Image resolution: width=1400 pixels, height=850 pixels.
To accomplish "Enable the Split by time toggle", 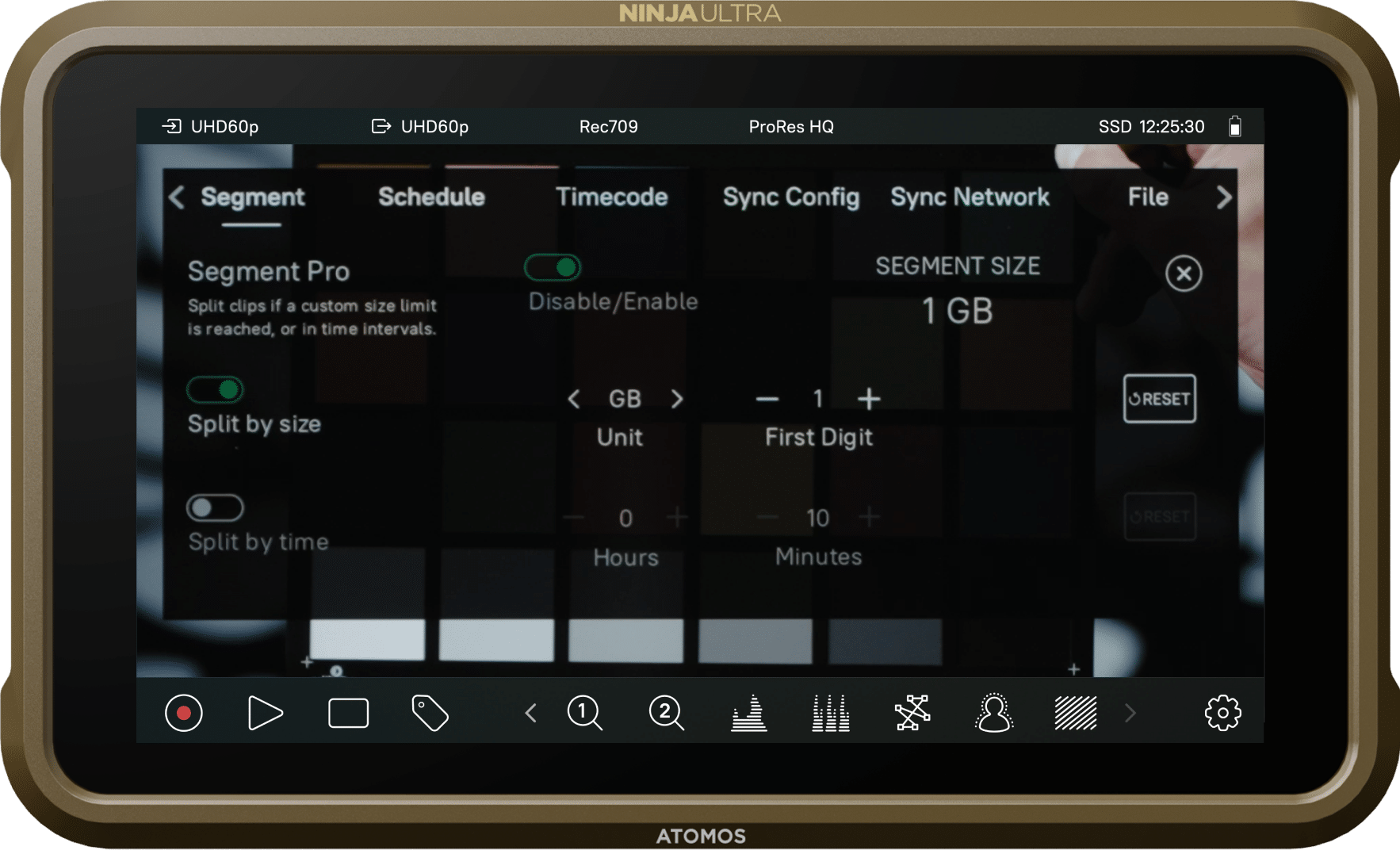I will (215, 507).
